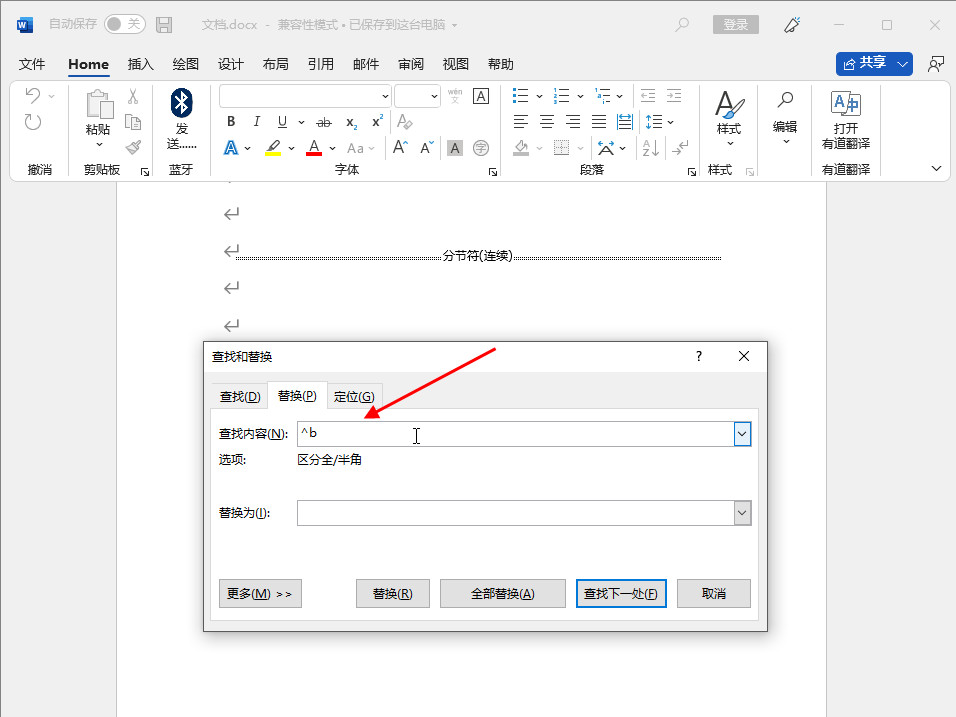Expand the Find what history dropdown
The height and width of the screenshot is (717, 956).
[x=742, y=434]
